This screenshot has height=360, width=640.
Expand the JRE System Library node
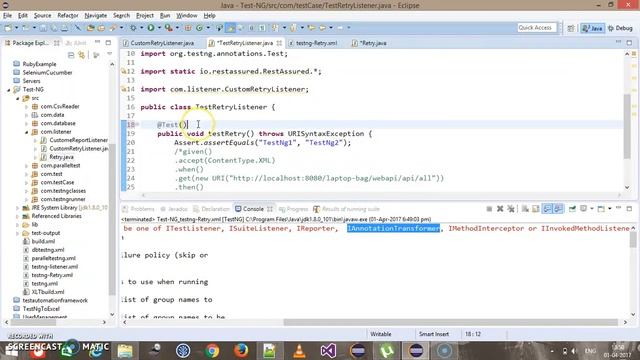tap(18, 208)
